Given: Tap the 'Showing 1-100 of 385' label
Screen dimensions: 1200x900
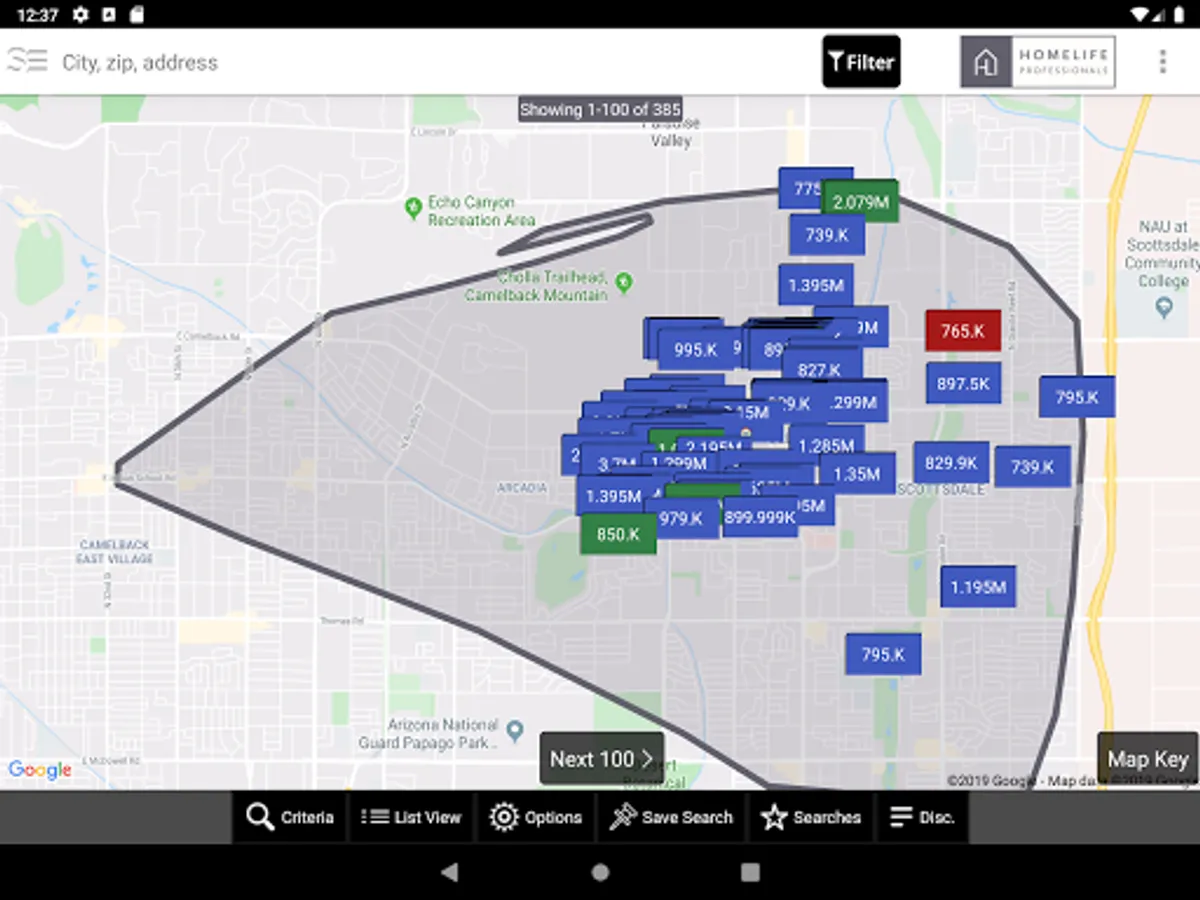Looking at the screenshot, I should pos(600,110).
